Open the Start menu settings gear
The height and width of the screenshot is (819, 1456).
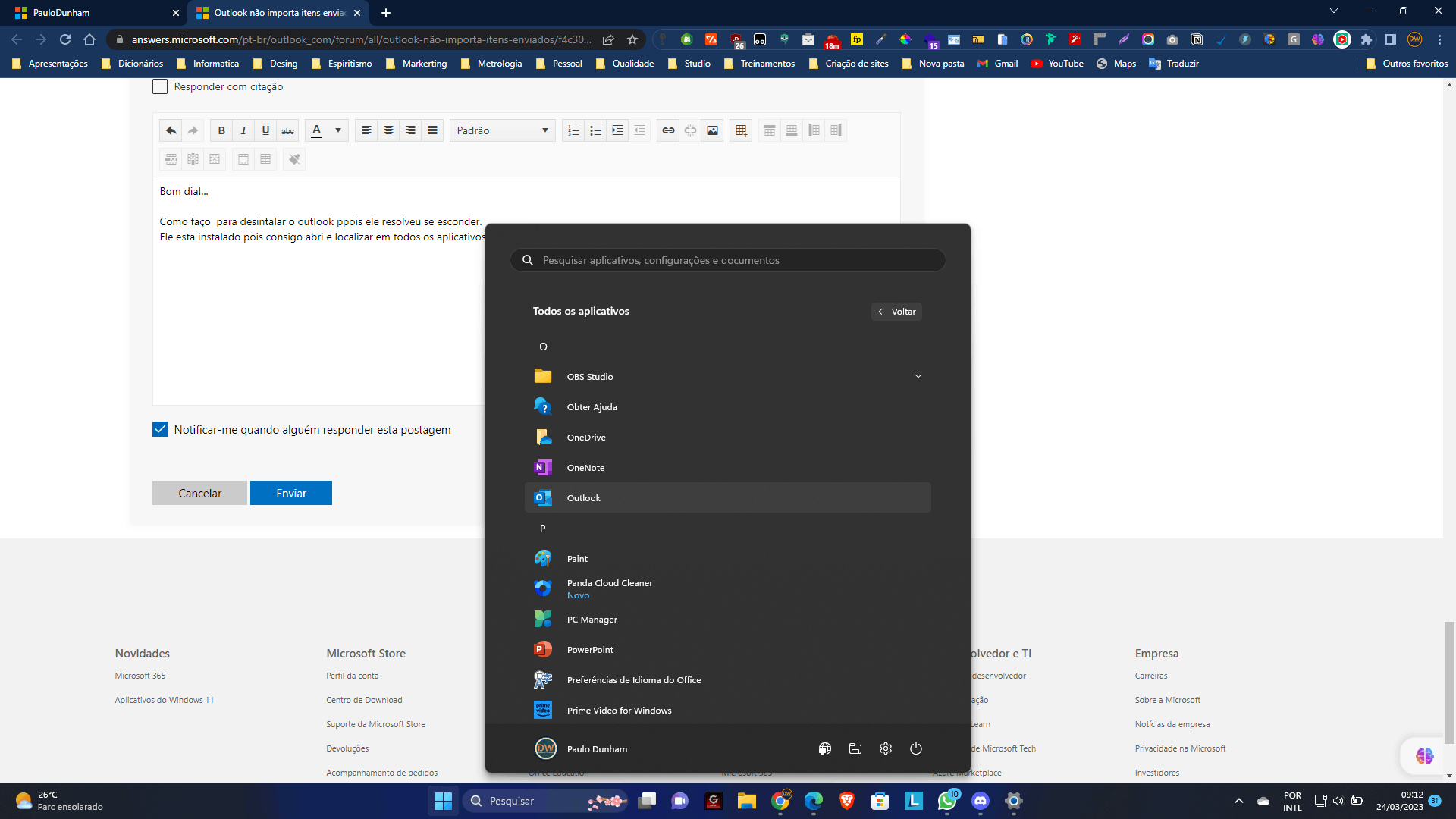coord(886,748)
